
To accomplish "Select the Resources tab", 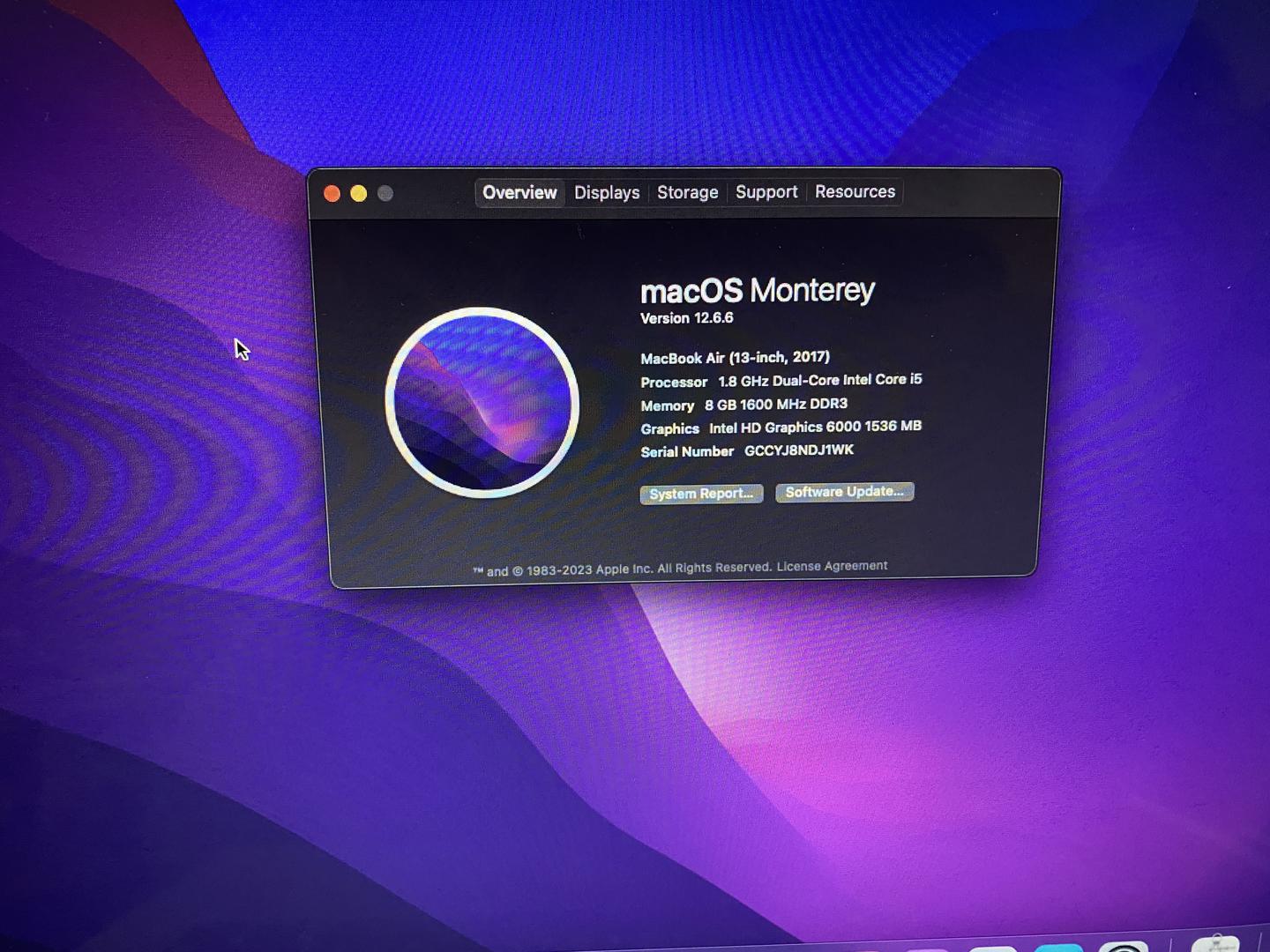I will (x=855, y=191).
